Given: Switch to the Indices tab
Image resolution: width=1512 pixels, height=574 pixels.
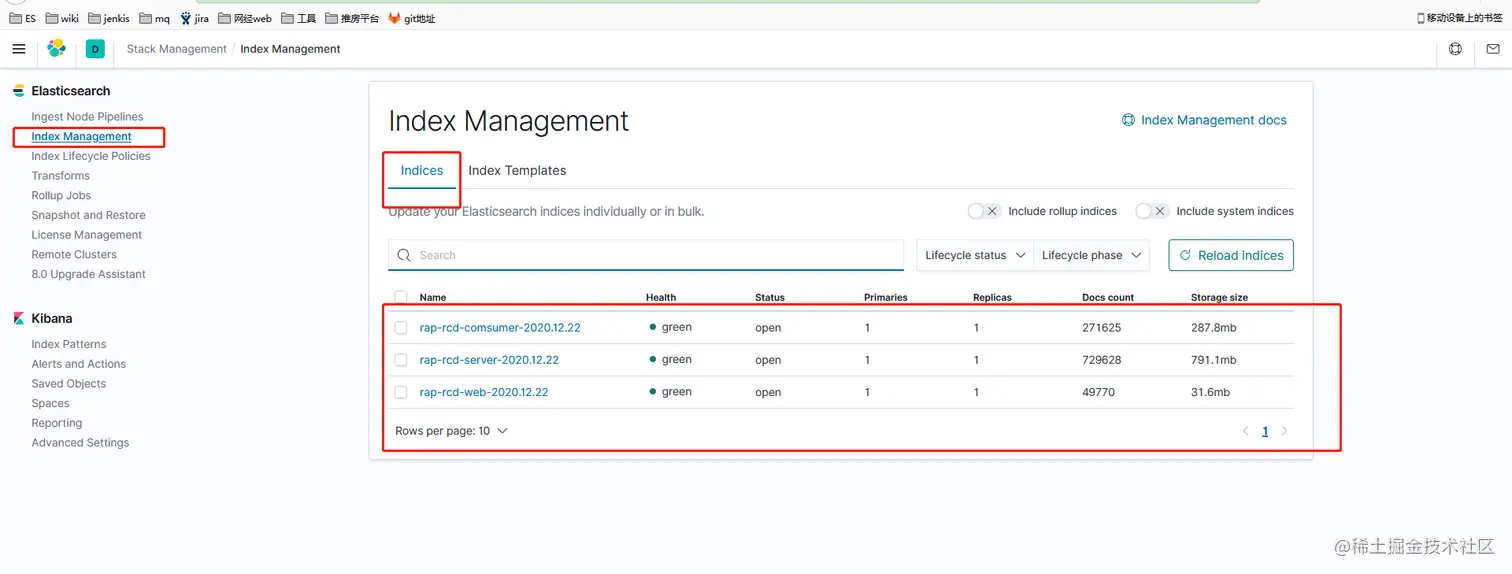Looking at the screenshot, I should pyautogui.click(x=422, y=170).
